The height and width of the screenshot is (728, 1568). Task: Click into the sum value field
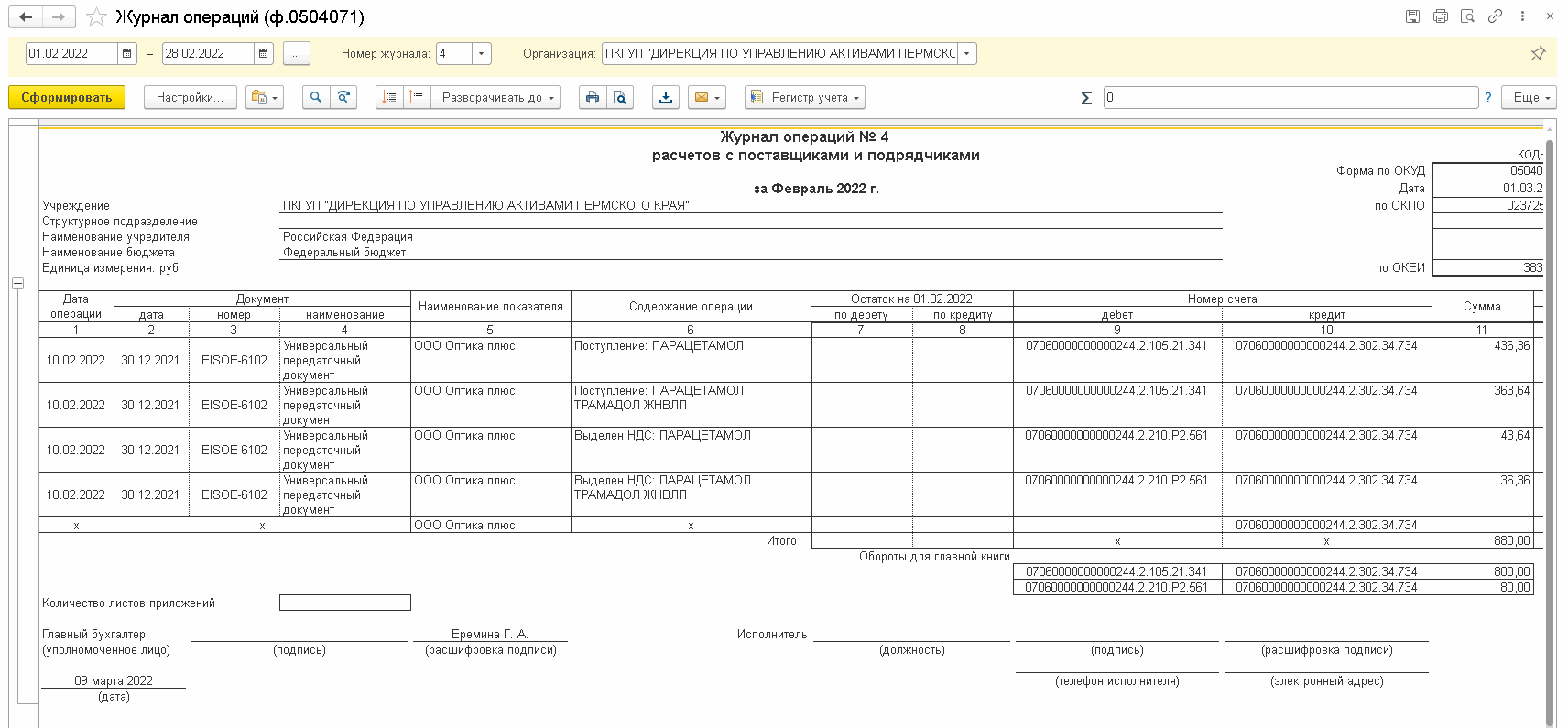[x=1290, y=97]
